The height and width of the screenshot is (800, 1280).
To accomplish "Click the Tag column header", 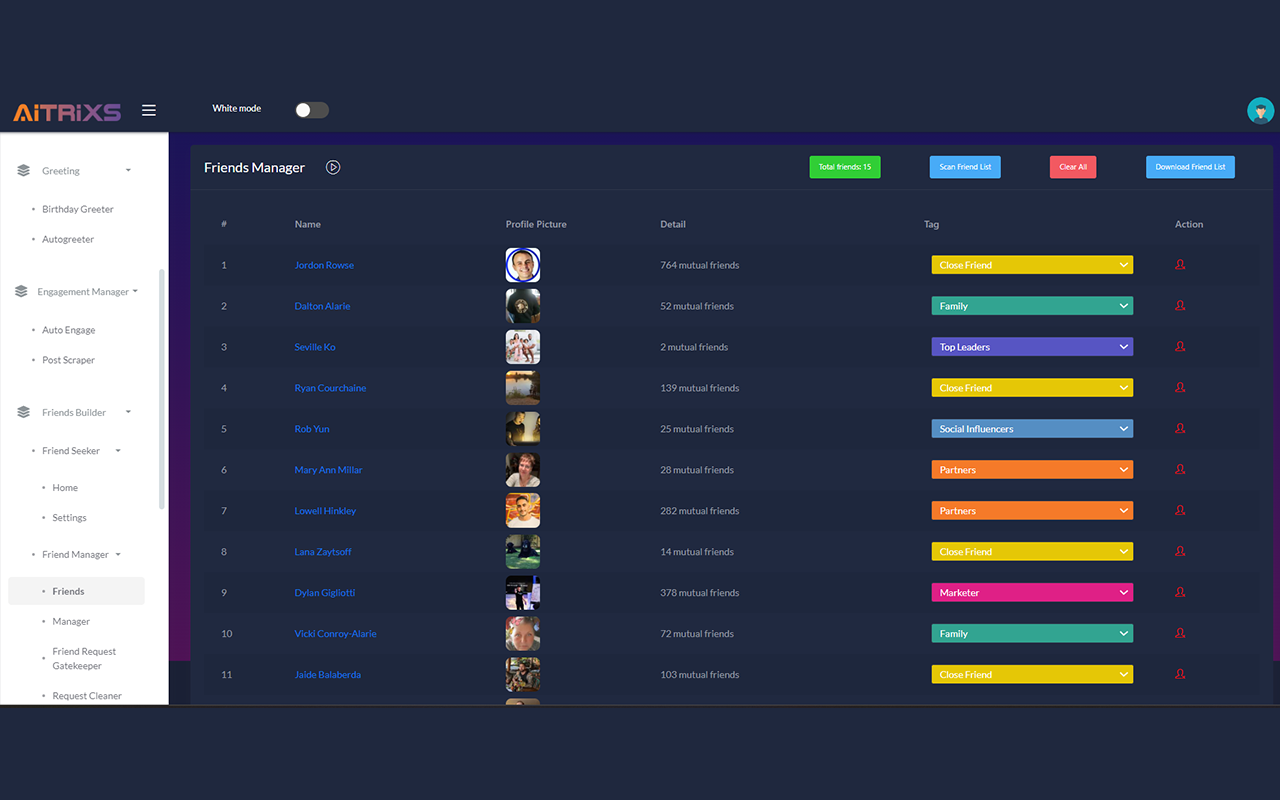I will pos(931,224).
